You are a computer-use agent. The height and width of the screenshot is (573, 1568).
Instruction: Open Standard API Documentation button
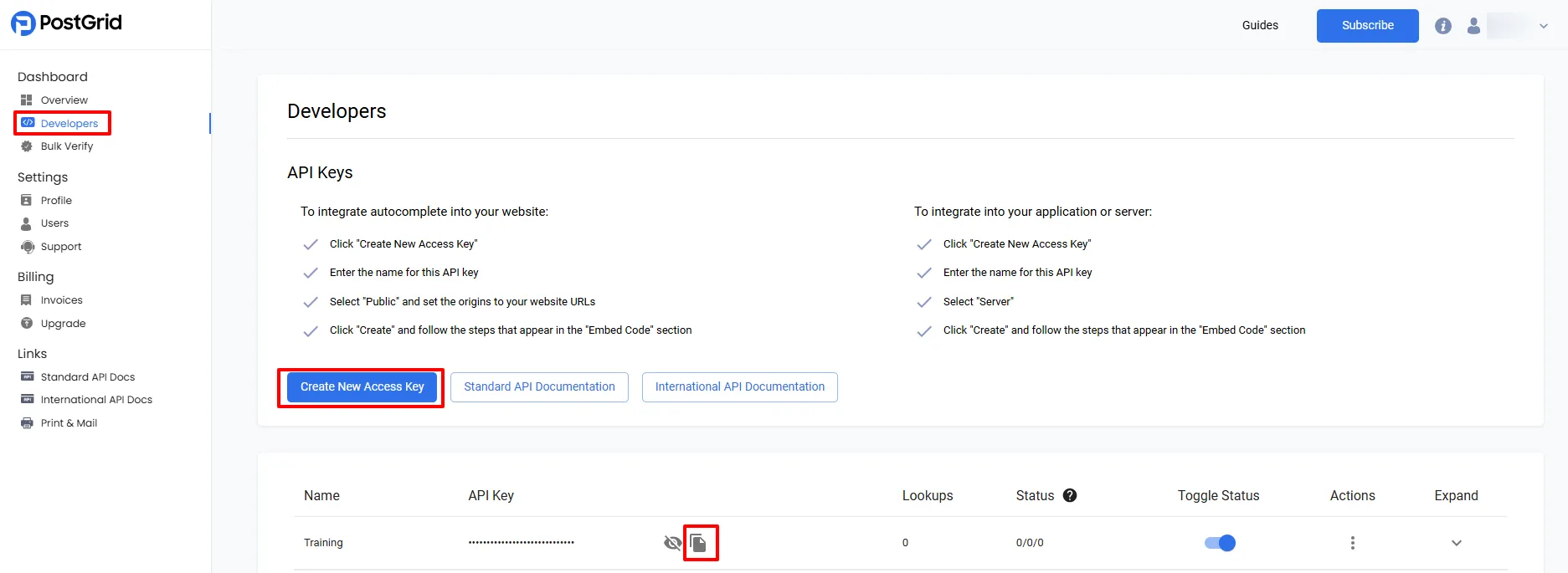pyautogui.click(x=539, y=387)
